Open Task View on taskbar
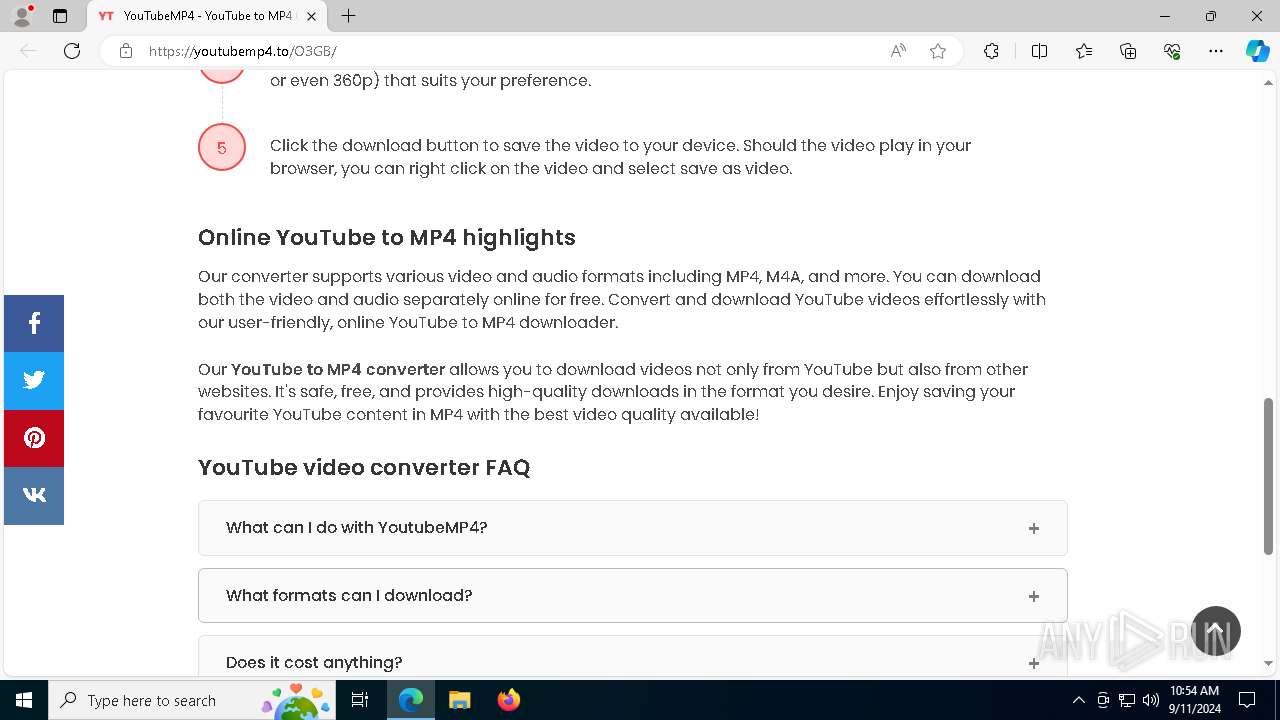1280x720 pixels. coord(360,700)
